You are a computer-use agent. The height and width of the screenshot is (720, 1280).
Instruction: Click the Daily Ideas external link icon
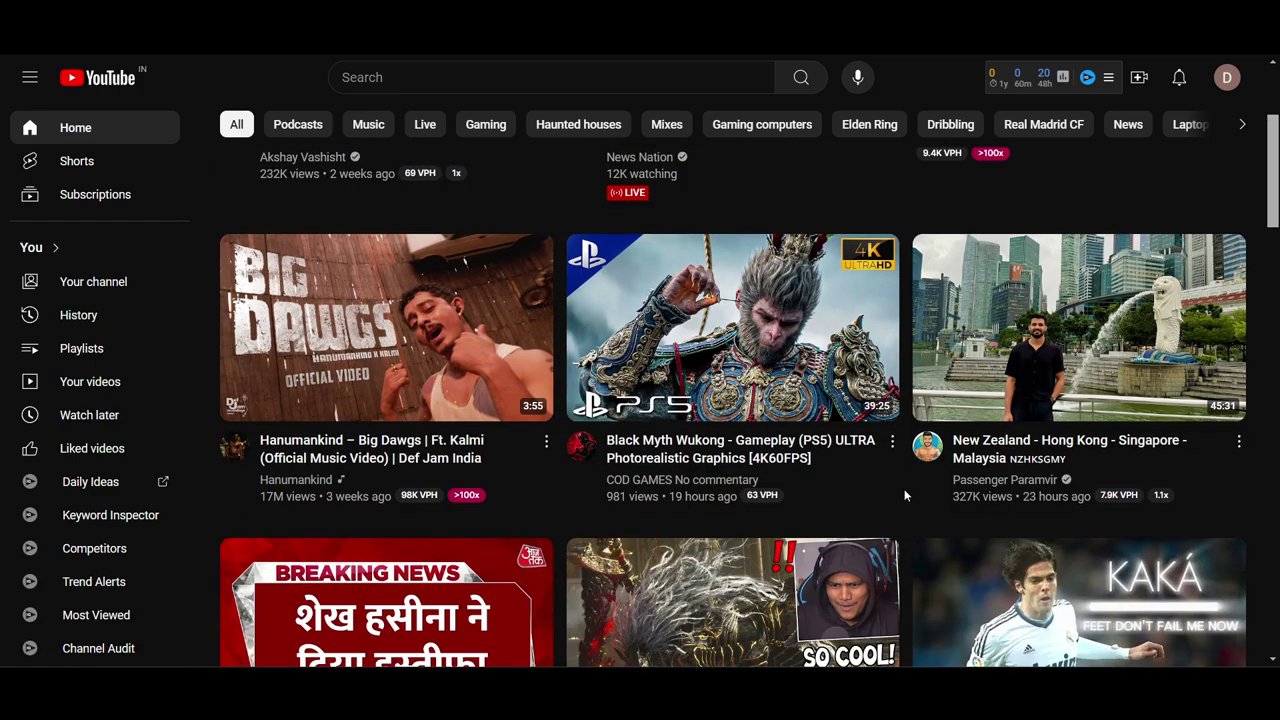point(163,481)
